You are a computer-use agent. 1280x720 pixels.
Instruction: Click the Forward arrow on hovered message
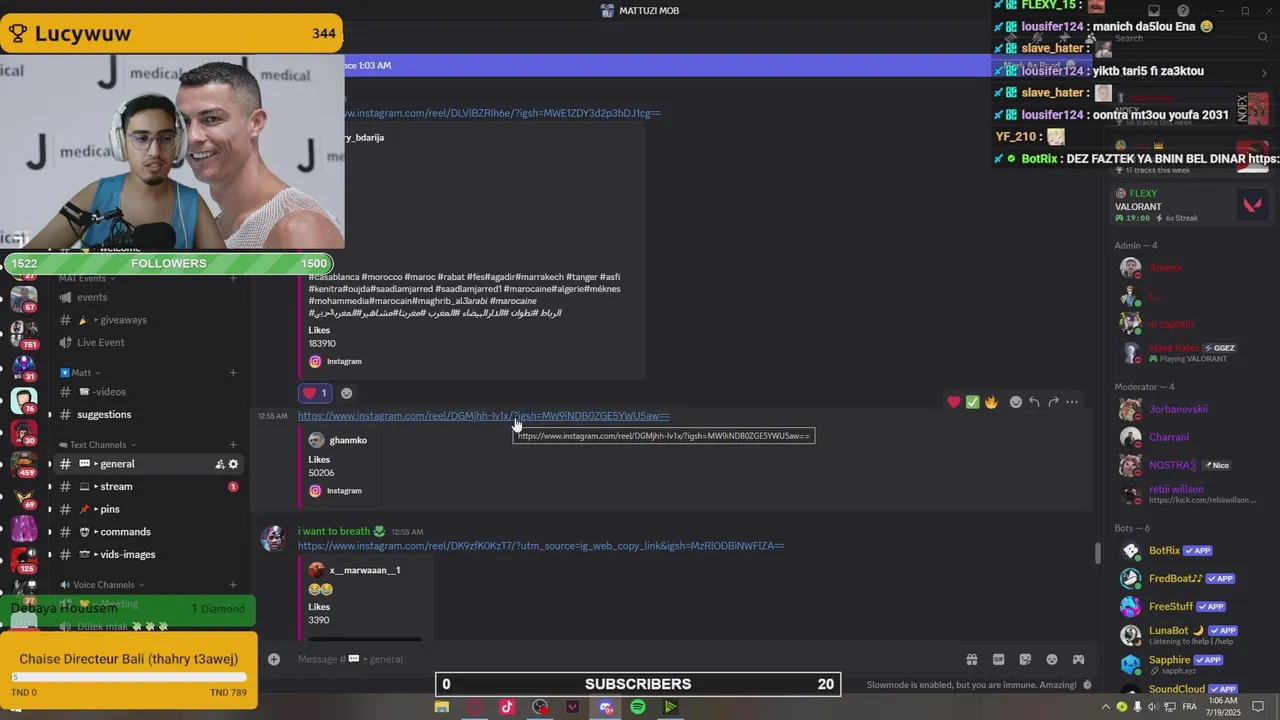pos(1053,402)
